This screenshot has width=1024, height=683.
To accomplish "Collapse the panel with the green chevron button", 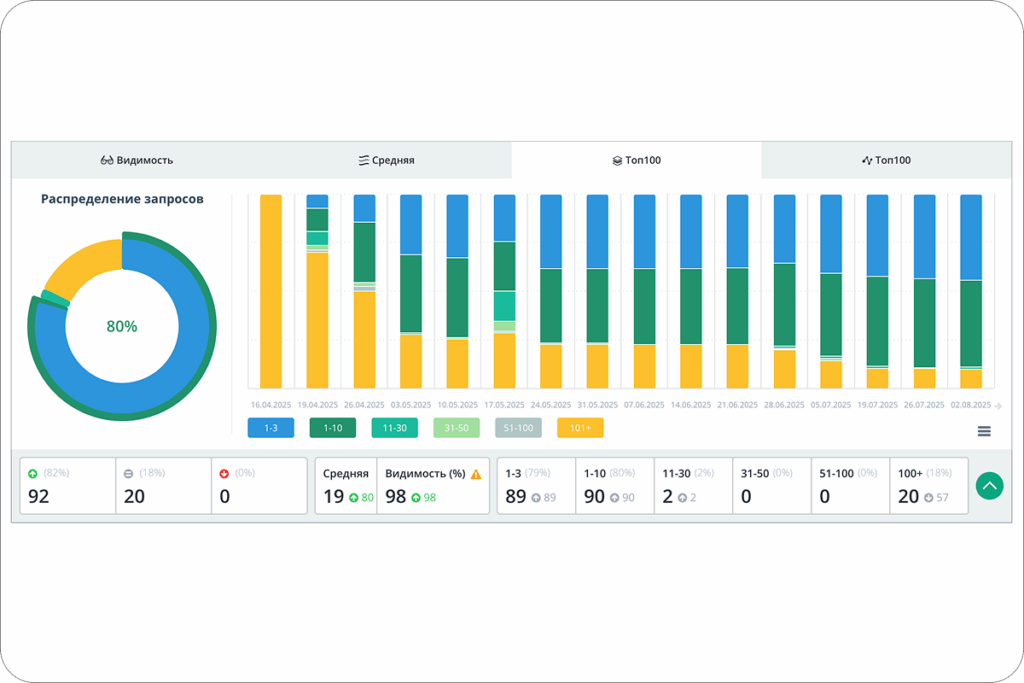I will coord(989,486).
